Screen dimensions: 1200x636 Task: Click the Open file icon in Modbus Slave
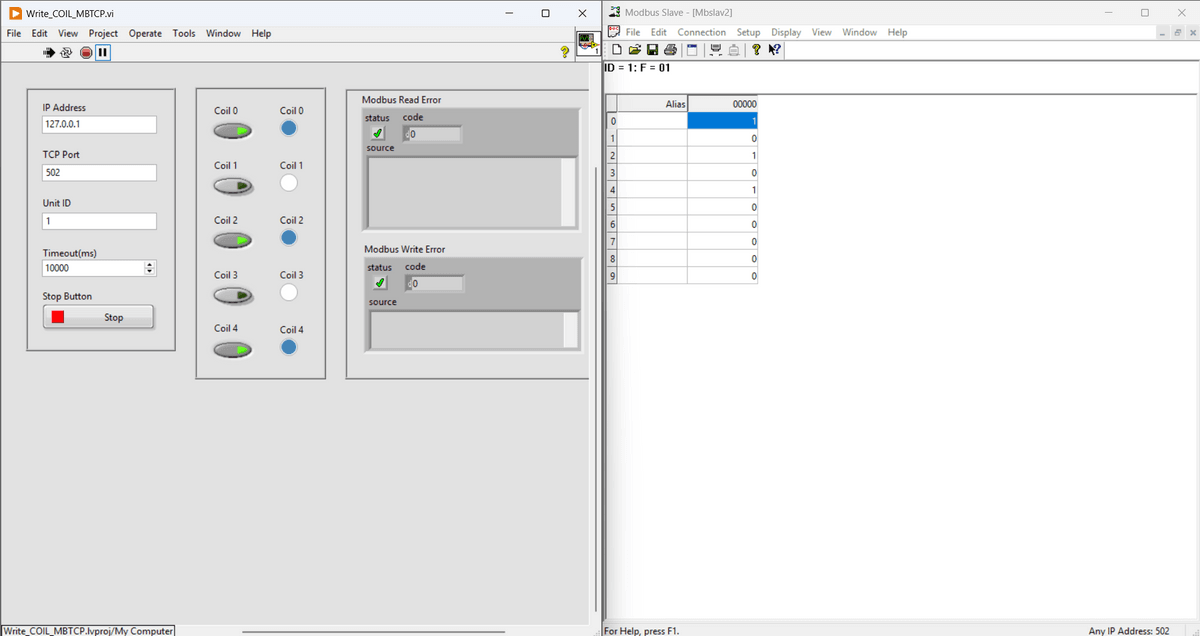[635, 50]
